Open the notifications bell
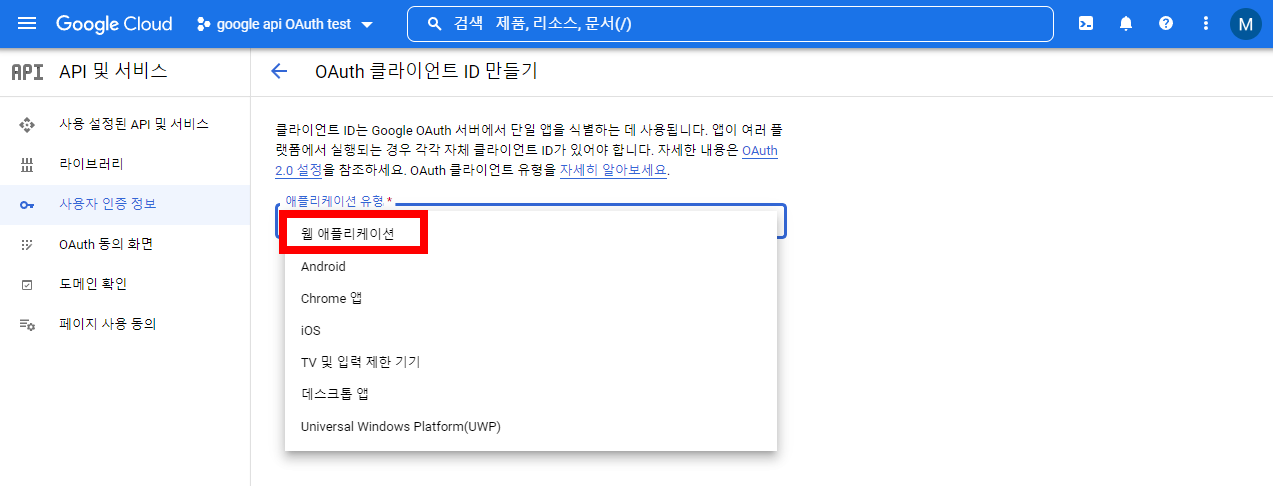 [x=1126, y=24]
